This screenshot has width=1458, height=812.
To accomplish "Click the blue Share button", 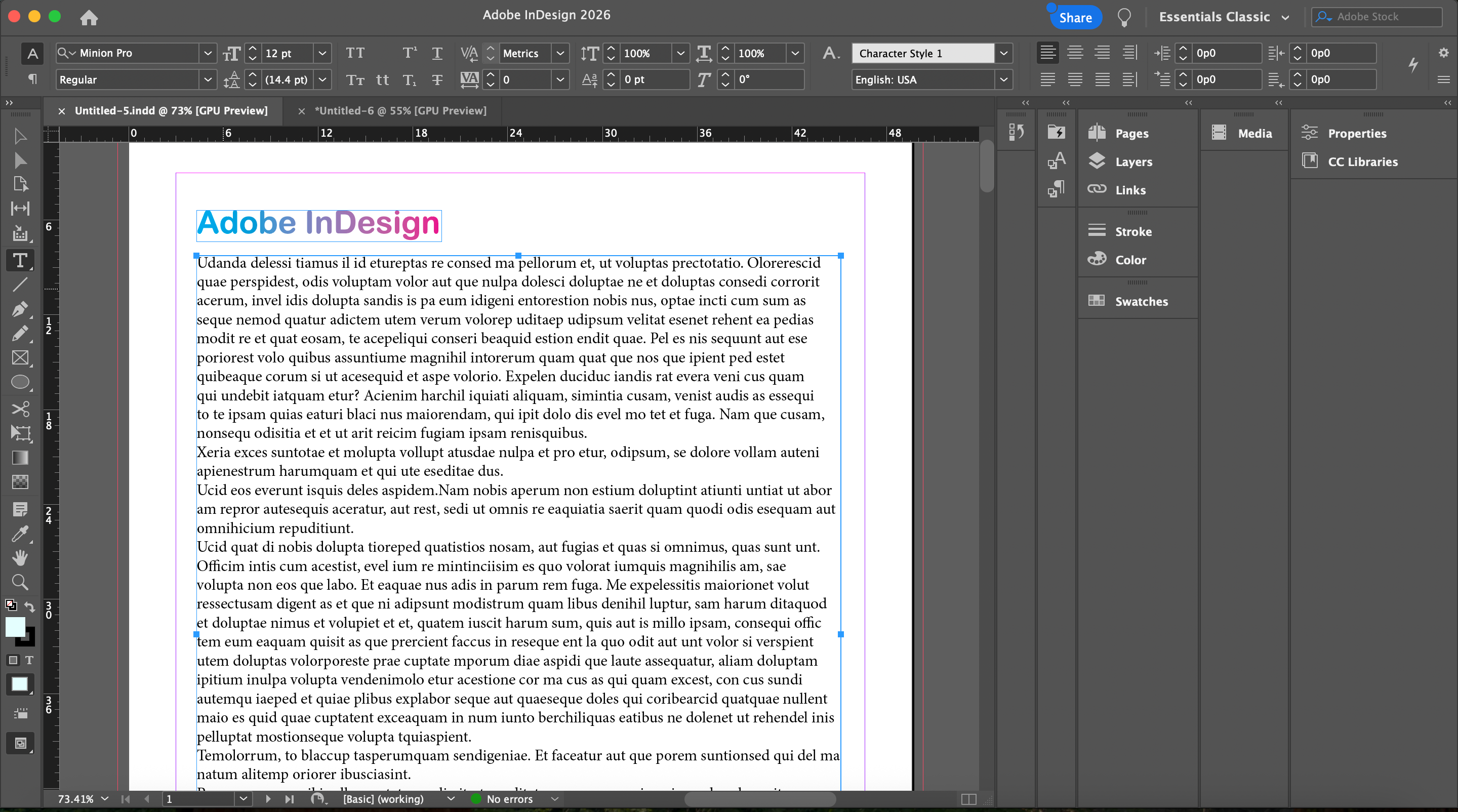I will (x=1075, y=18).
